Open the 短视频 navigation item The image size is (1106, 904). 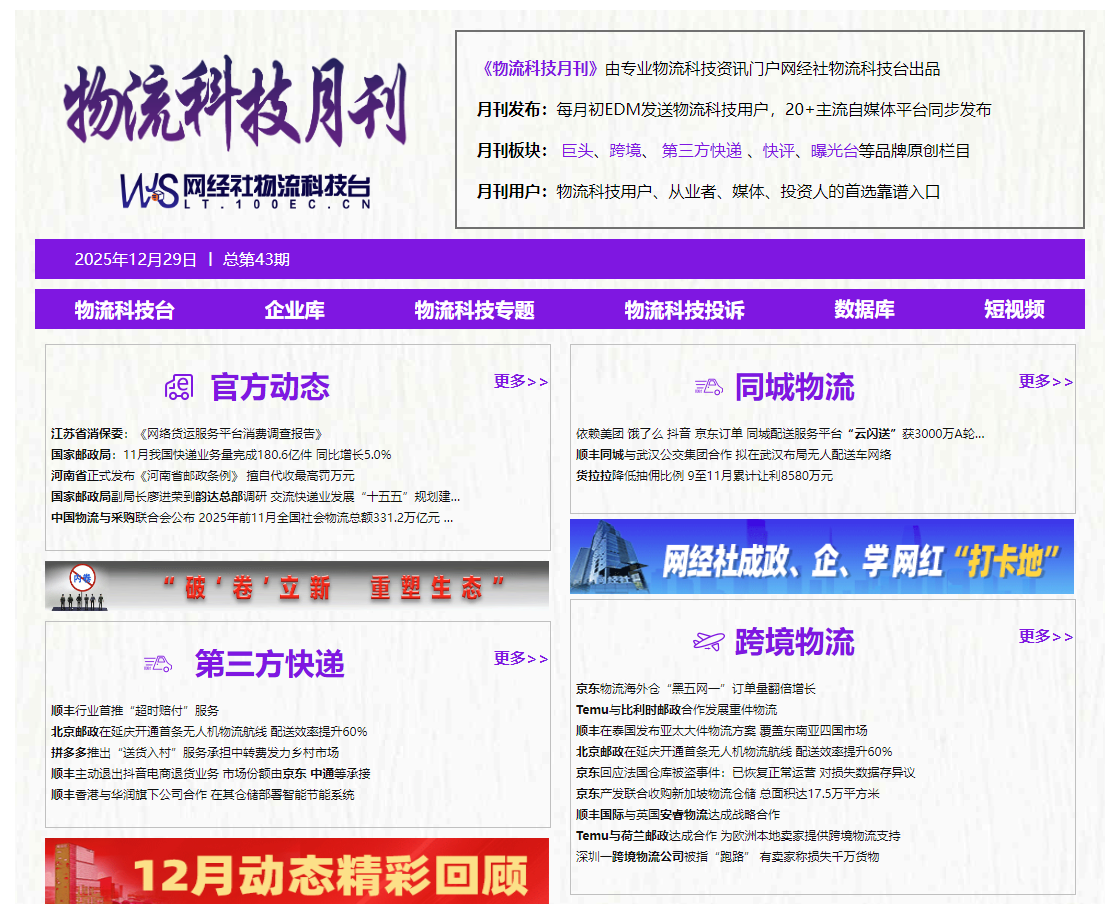pos(1013,310)
